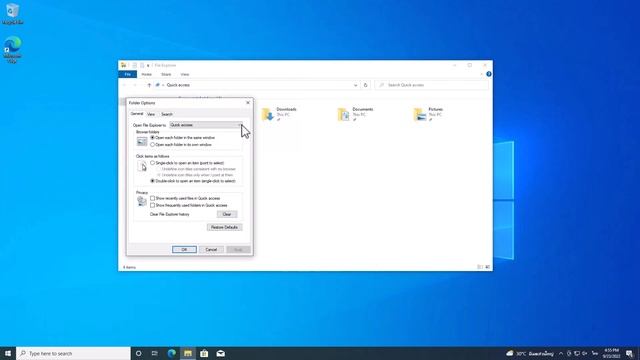
Task: Show hidden system tray icons chevron
Action: point(561,353)
